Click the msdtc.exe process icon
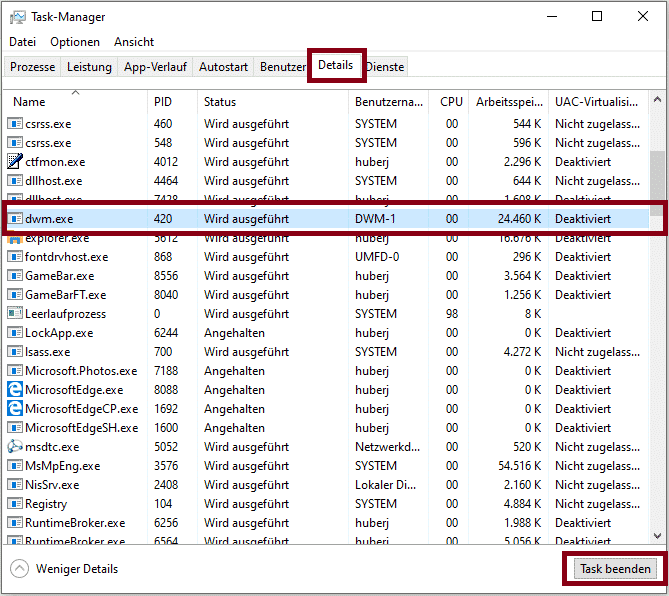The width and height of the screenshot is (669, 596). pos(15,447)
